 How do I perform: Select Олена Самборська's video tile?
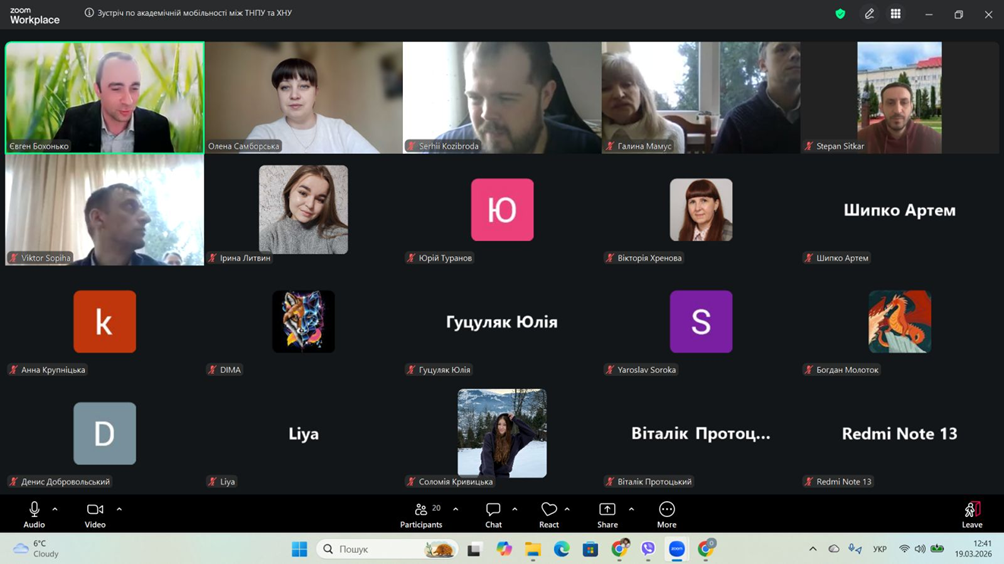coord(304,97)
